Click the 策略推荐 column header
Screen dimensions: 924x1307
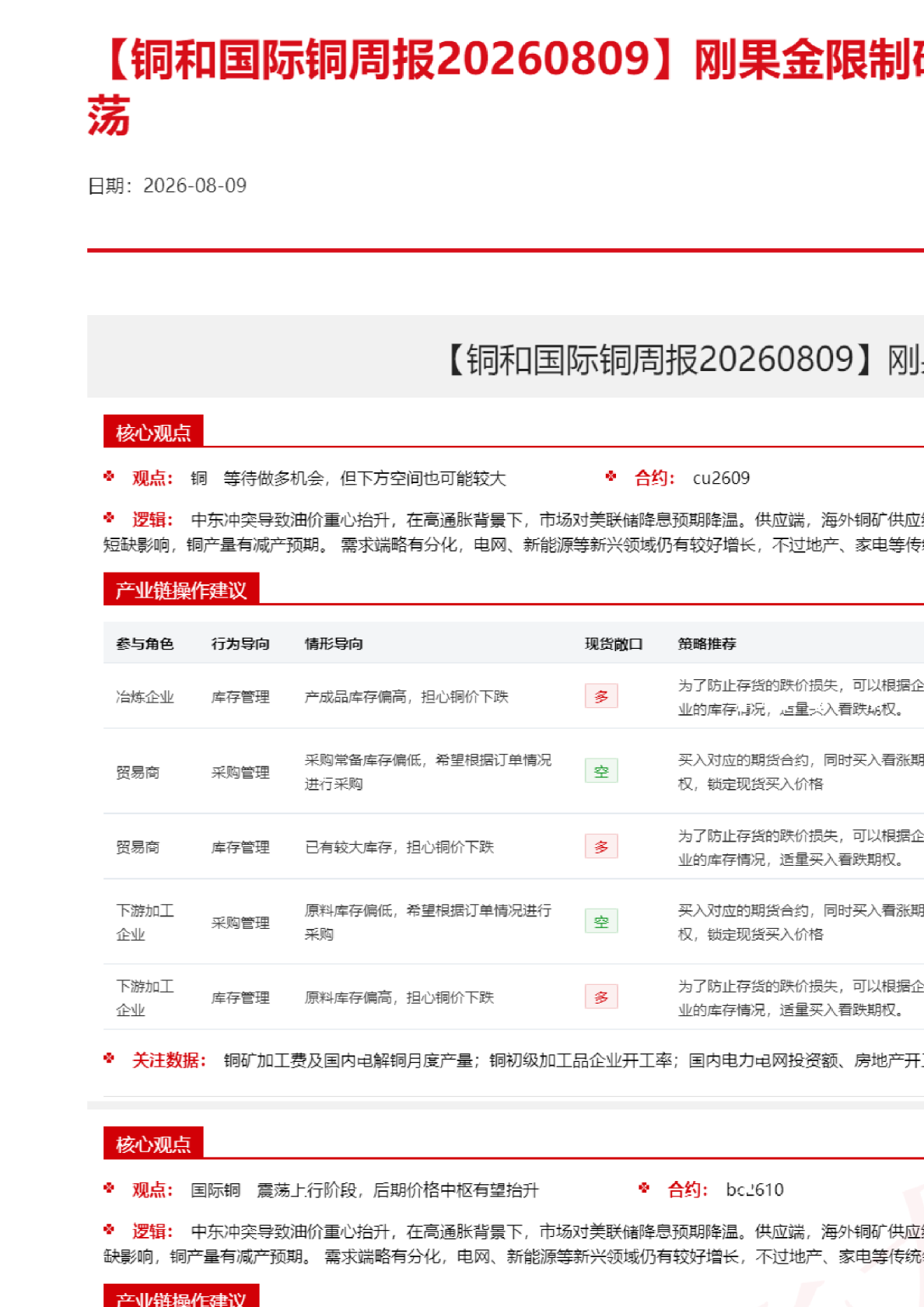click(707, 643)
